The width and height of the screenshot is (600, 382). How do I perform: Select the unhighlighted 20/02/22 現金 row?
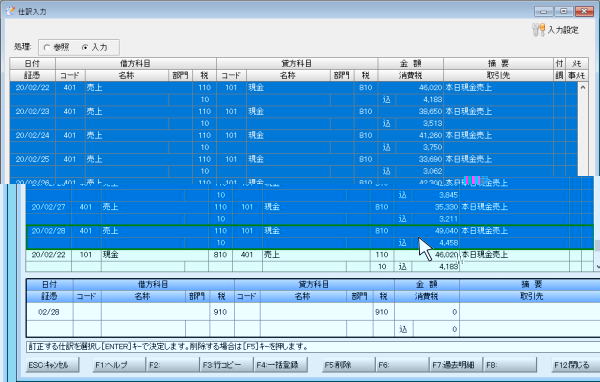(310, 260)
